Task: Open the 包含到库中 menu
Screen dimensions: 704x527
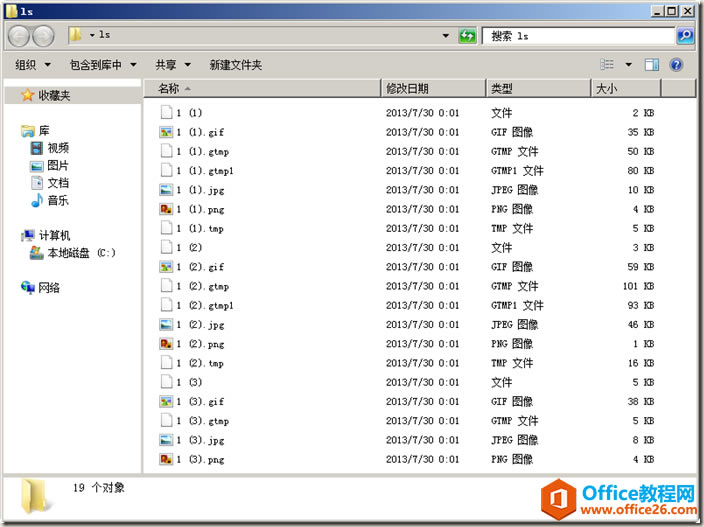Action: click(x=102, y=65)
